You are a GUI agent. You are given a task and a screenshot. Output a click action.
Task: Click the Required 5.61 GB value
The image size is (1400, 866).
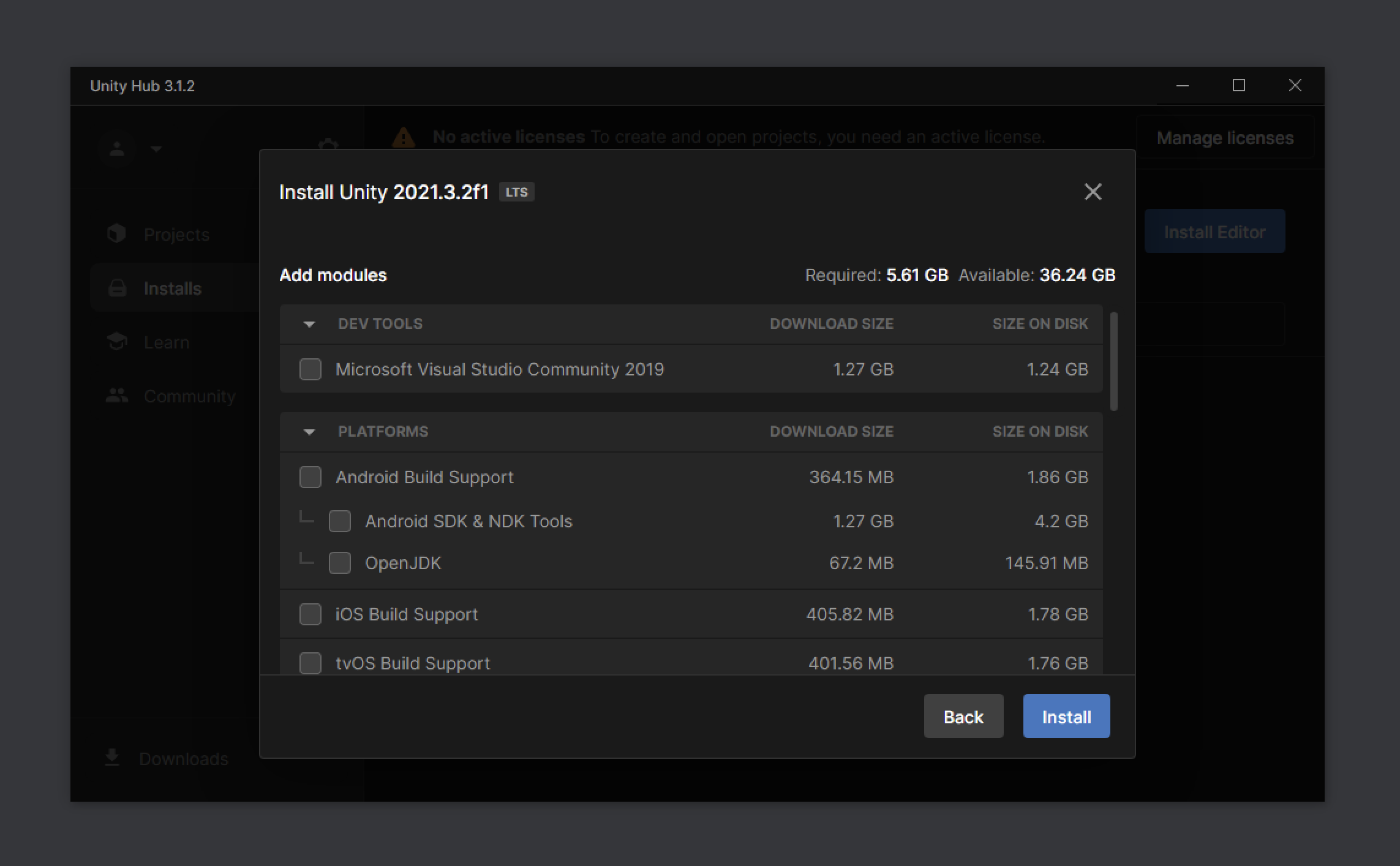917,276
